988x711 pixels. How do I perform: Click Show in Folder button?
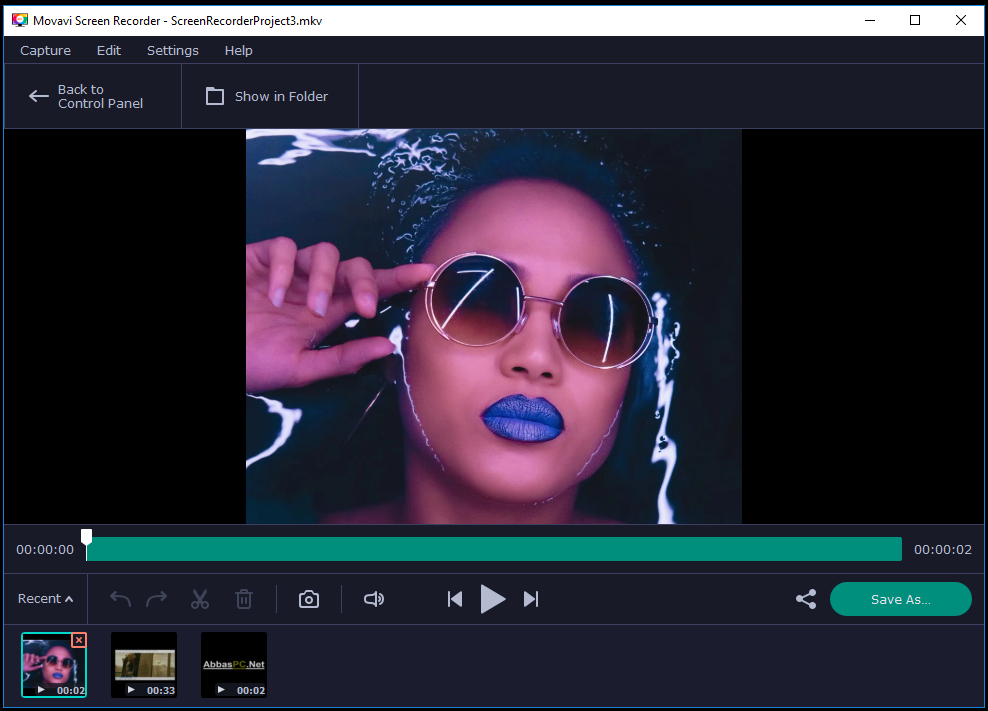(268, 96)
